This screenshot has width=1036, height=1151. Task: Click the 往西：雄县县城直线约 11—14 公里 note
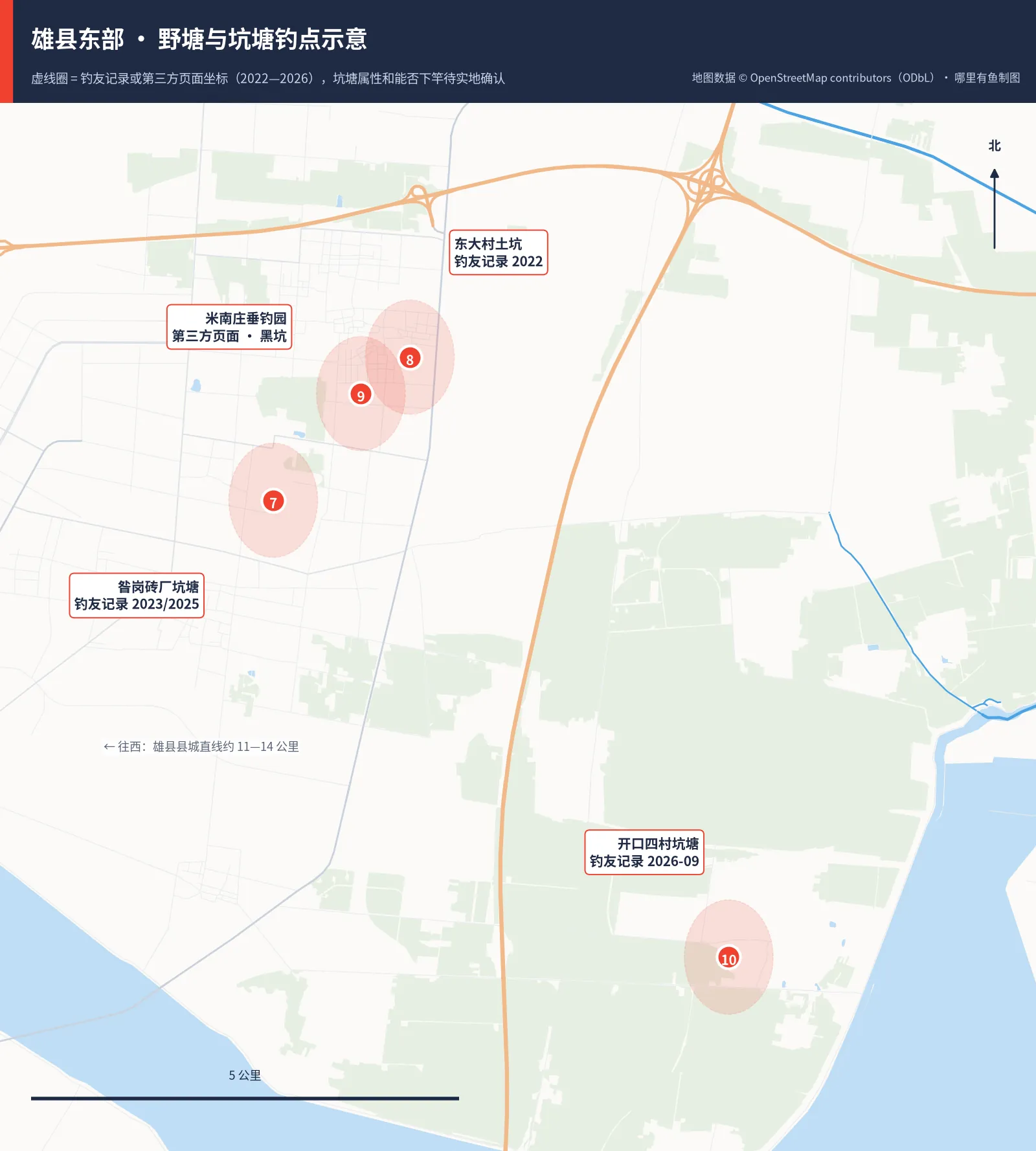coord(201,746)
